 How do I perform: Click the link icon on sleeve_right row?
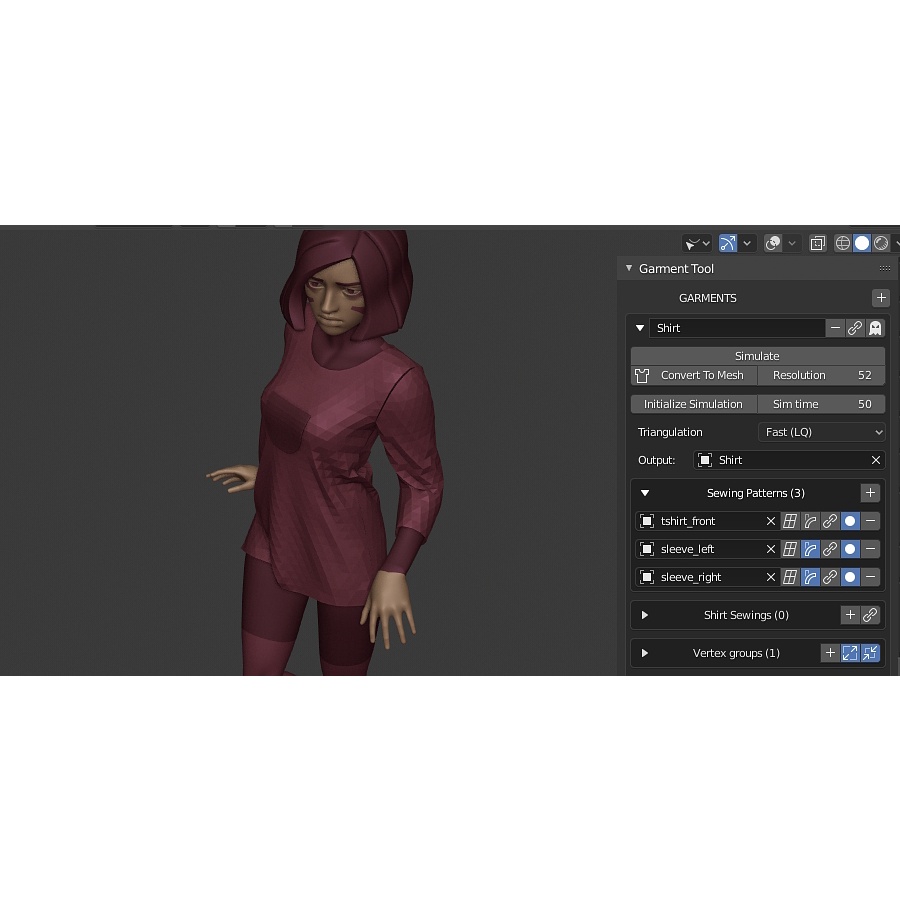click(x=830, y=577)
